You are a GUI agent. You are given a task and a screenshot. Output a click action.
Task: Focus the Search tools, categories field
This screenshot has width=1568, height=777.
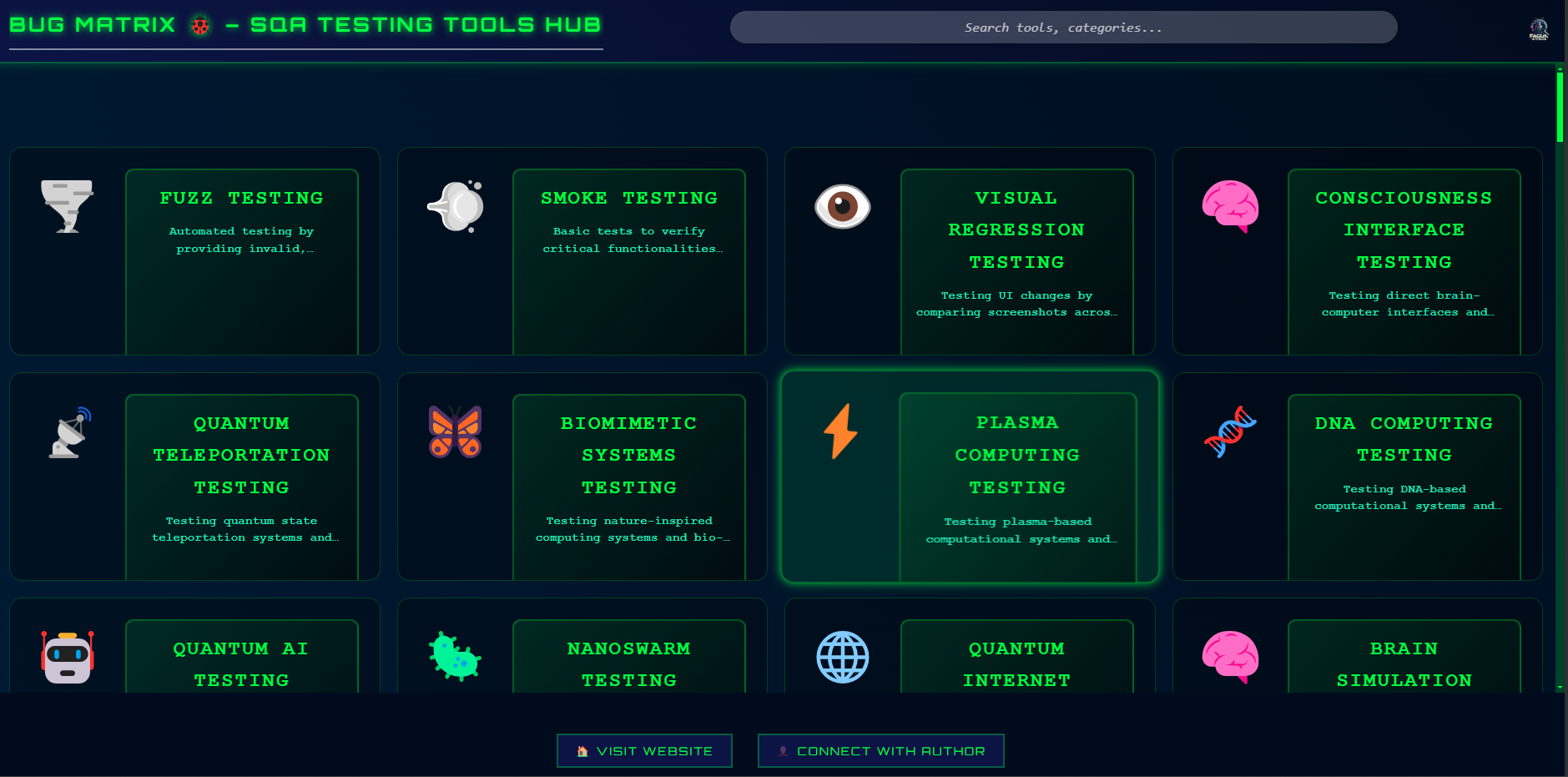click(1063, 28)
